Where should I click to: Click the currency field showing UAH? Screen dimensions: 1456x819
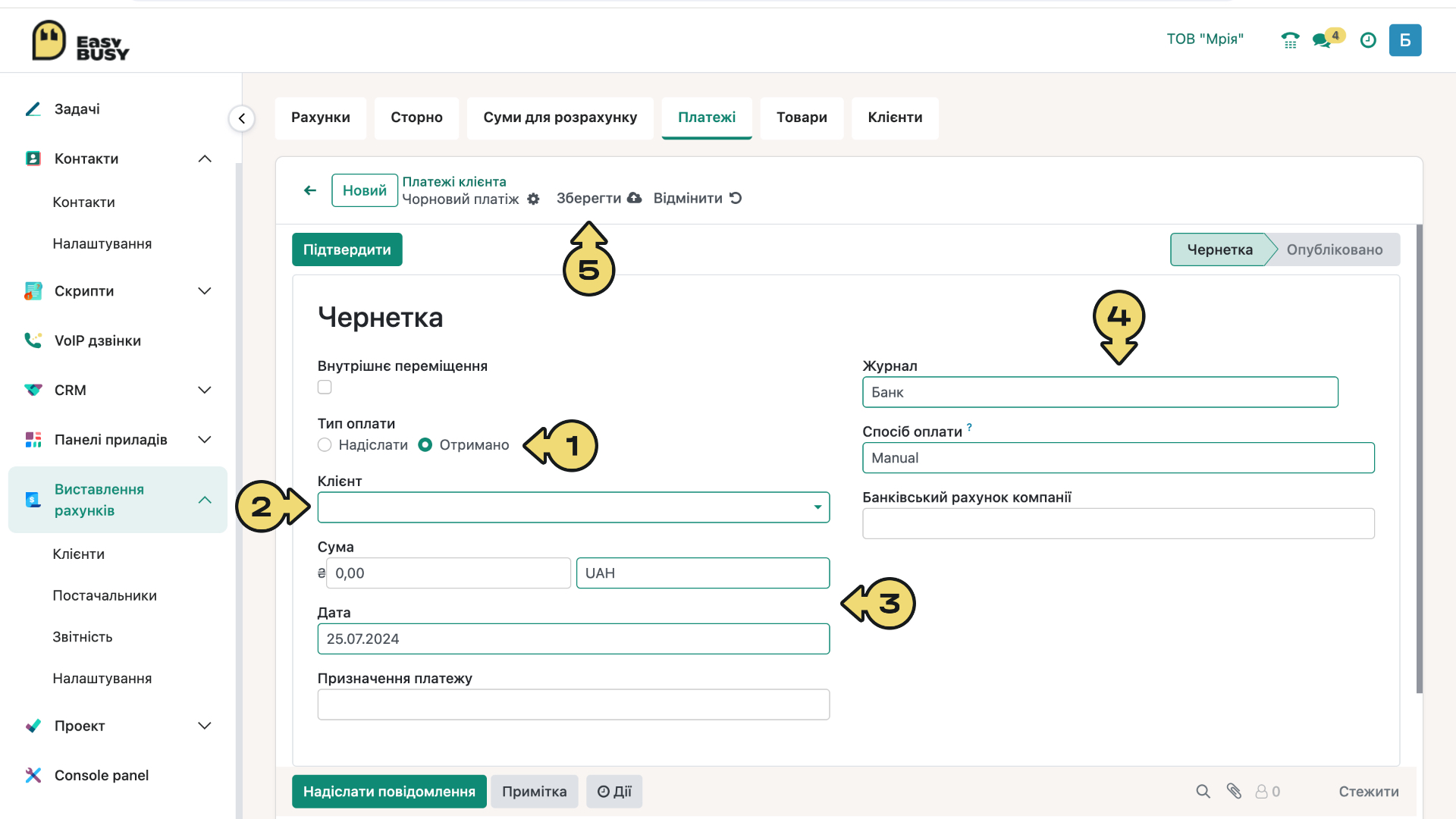703,573
